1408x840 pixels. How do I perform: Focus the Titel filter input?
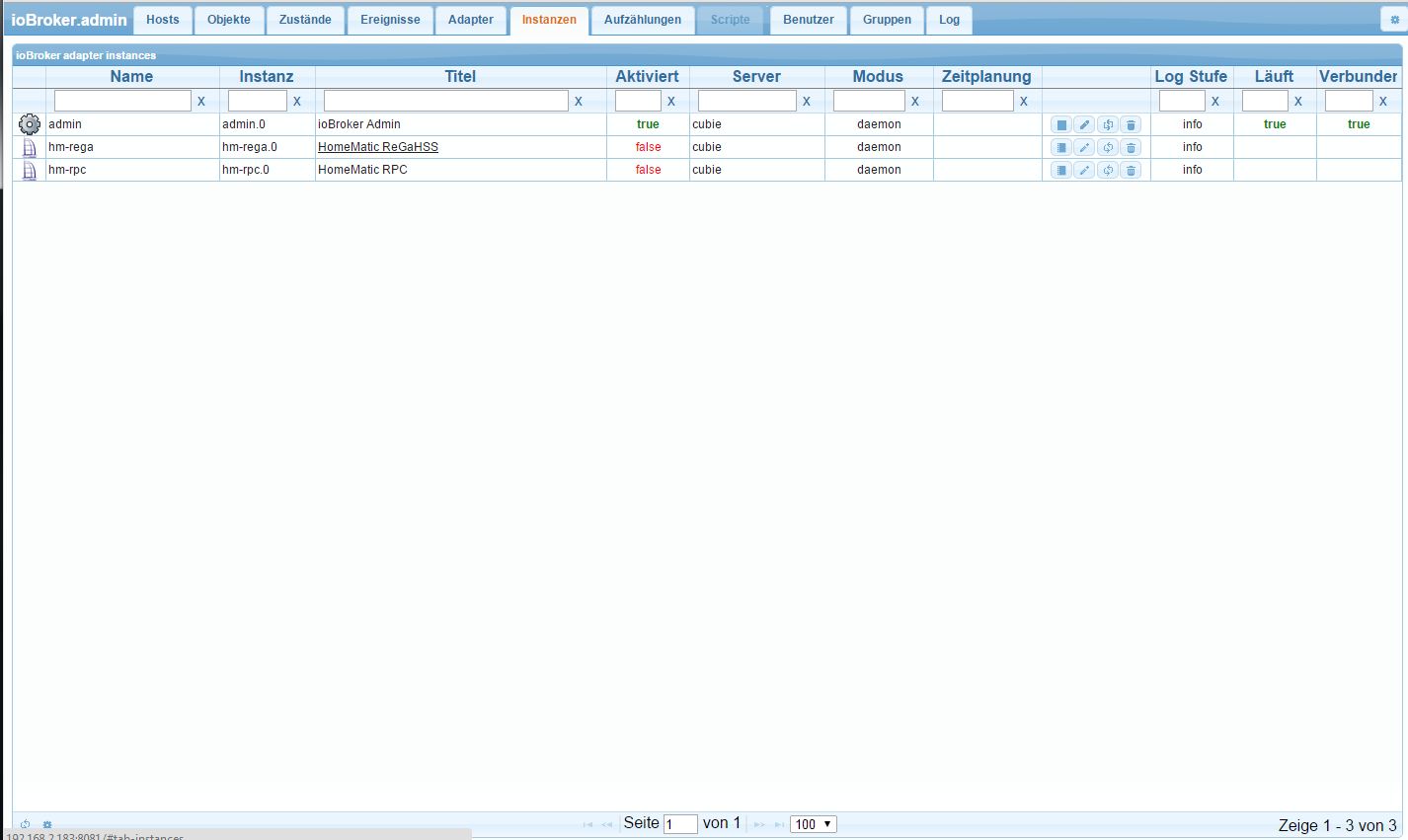446,101
